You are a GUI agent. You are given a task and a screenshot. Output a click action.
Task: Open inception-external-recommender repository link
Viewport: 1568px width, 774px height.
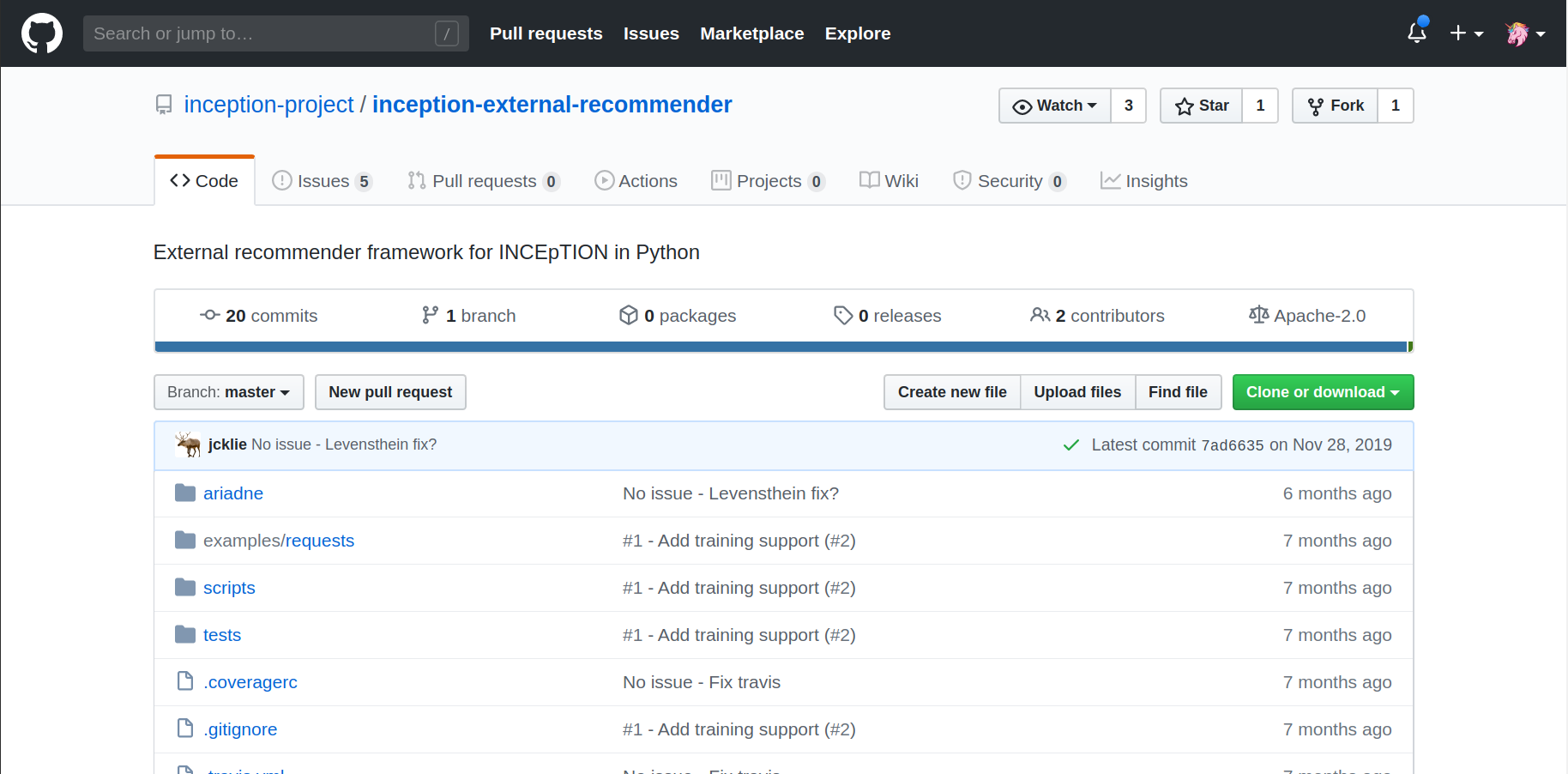tap(552, 105)
